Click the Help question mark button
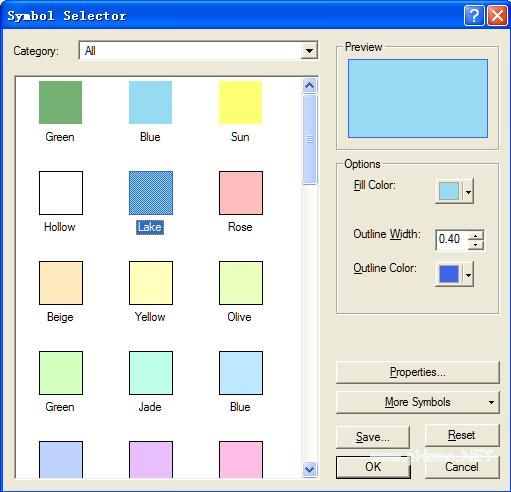This screenshot has height=492, width=511. click(474, 15)
